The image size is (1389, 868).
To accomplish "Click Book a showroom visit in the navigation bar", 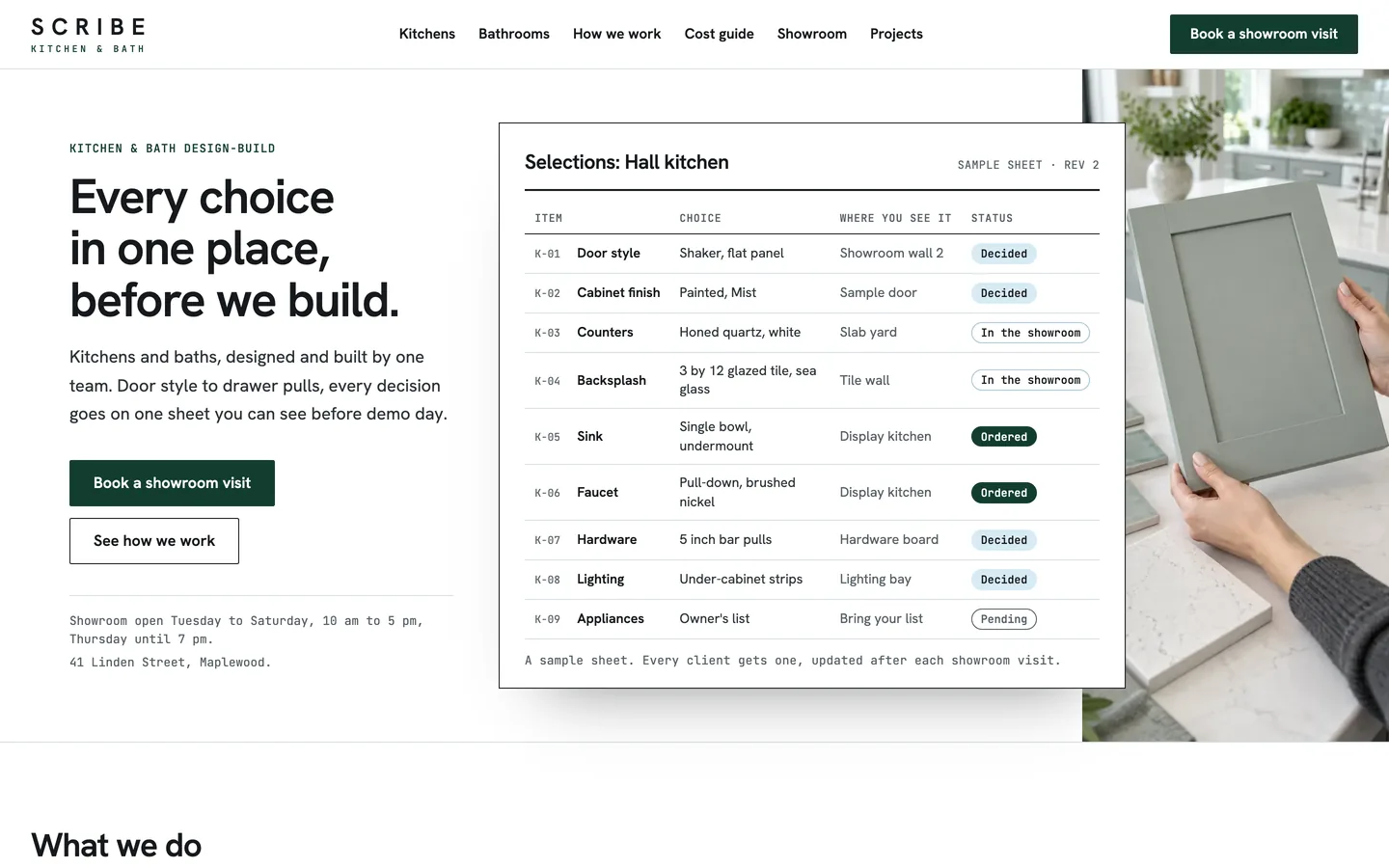I will [1264, 34].
